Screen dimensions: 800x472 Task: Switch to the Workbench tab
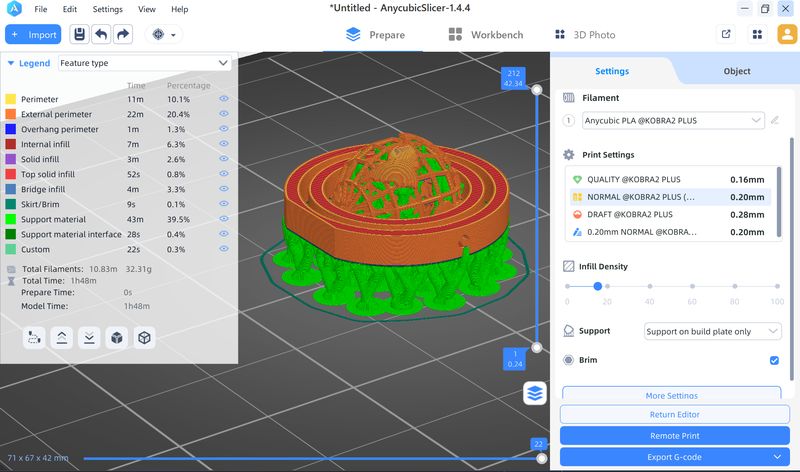tap(486, 35)
